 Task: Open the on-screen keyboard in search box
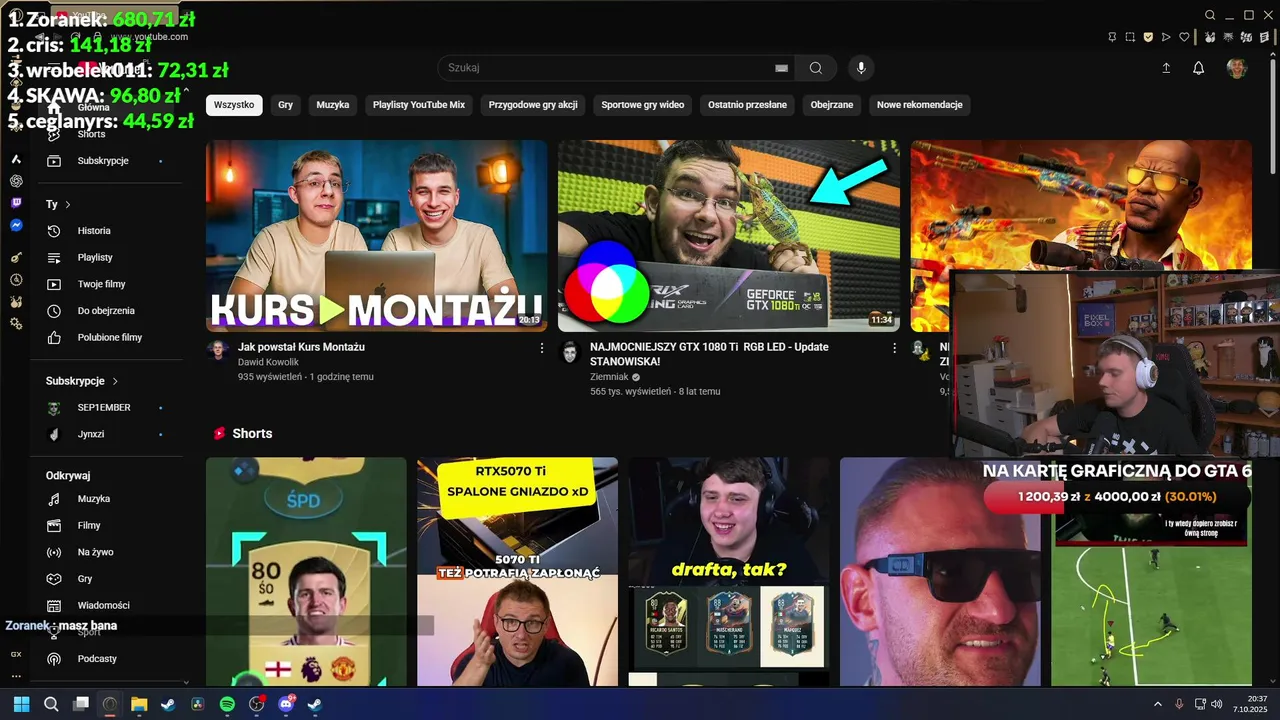coord(782,68)
